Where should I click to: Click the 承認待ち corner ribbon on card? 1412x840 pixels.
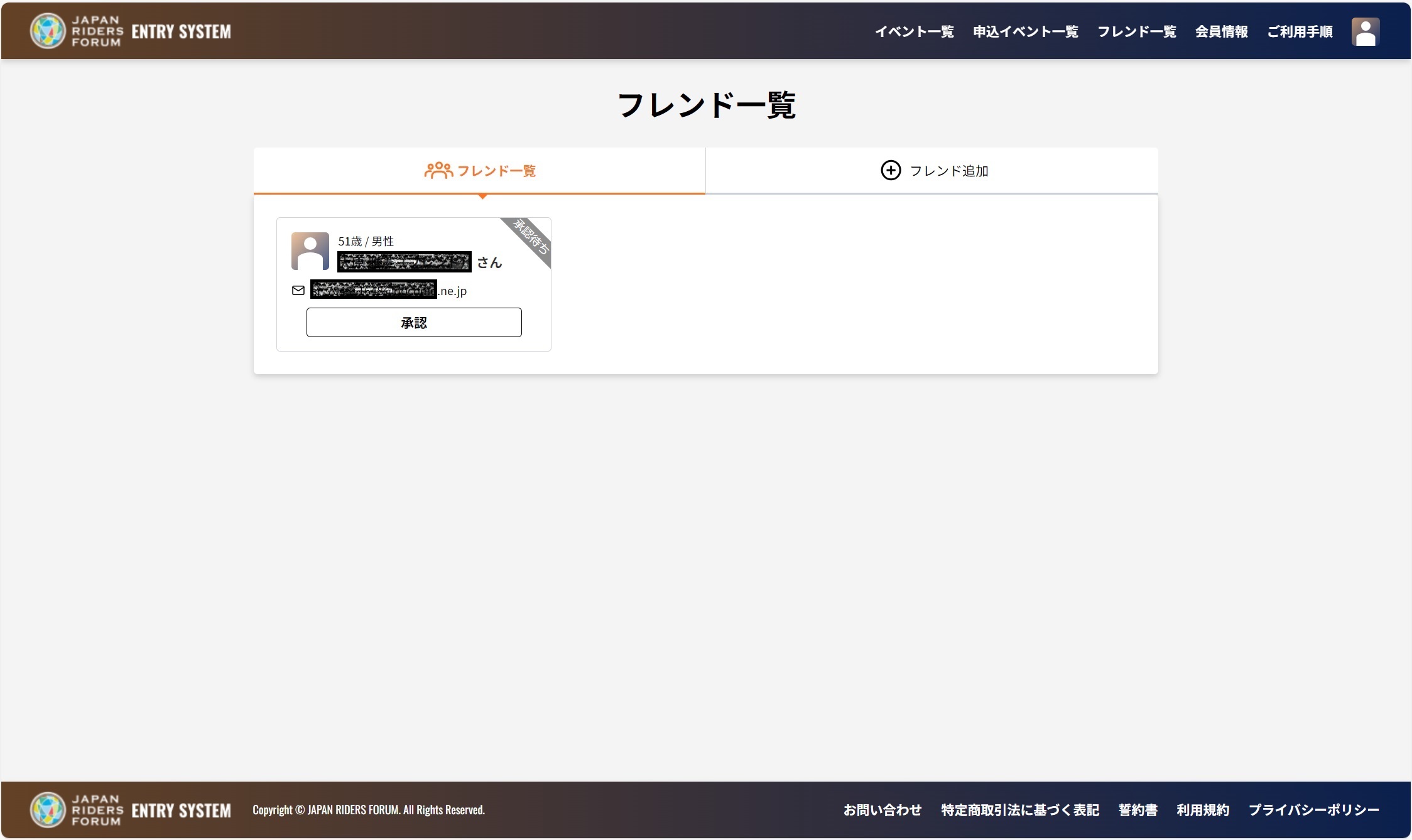(532, 237)
